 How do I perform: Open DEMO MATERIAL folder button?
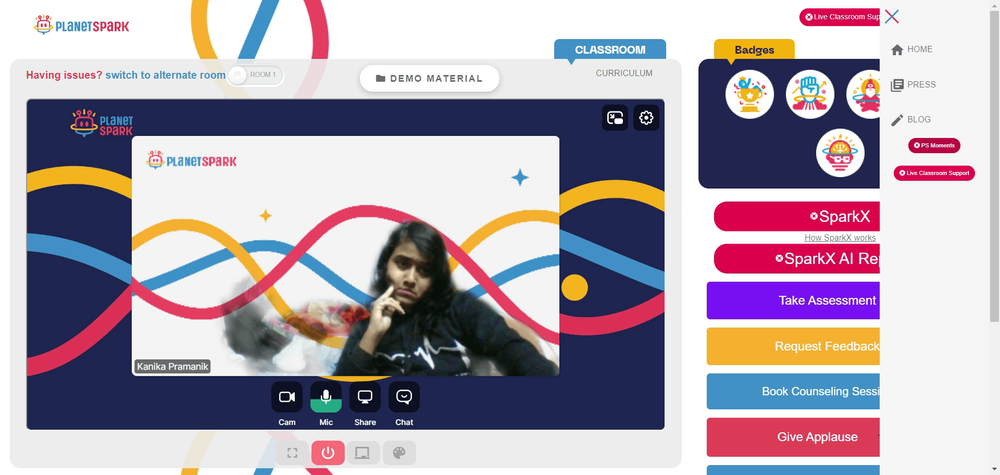tap(429, 78)
